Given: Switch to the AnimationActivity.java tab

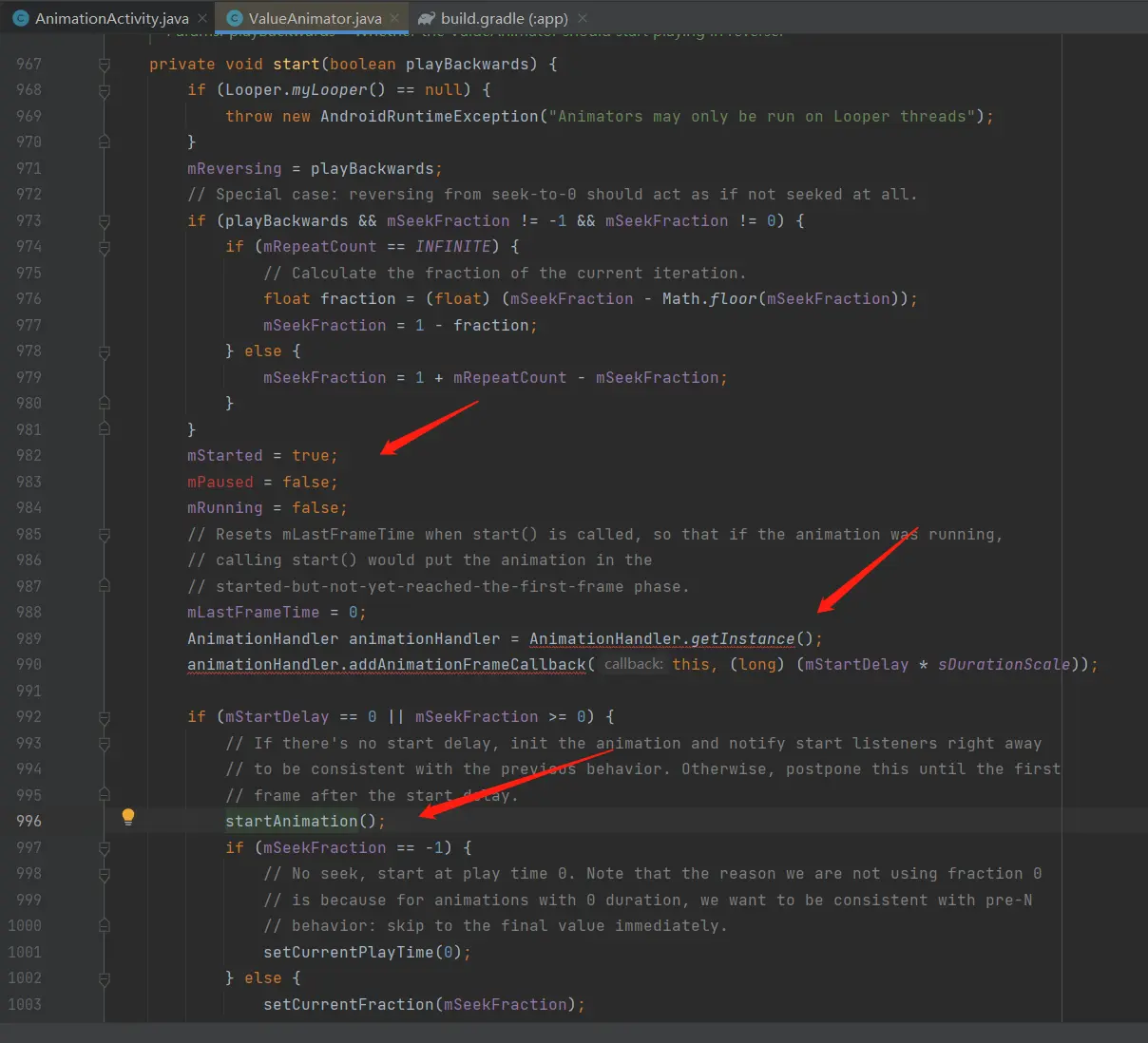Looking at the screenshot, I should click(x=111, y=18).
